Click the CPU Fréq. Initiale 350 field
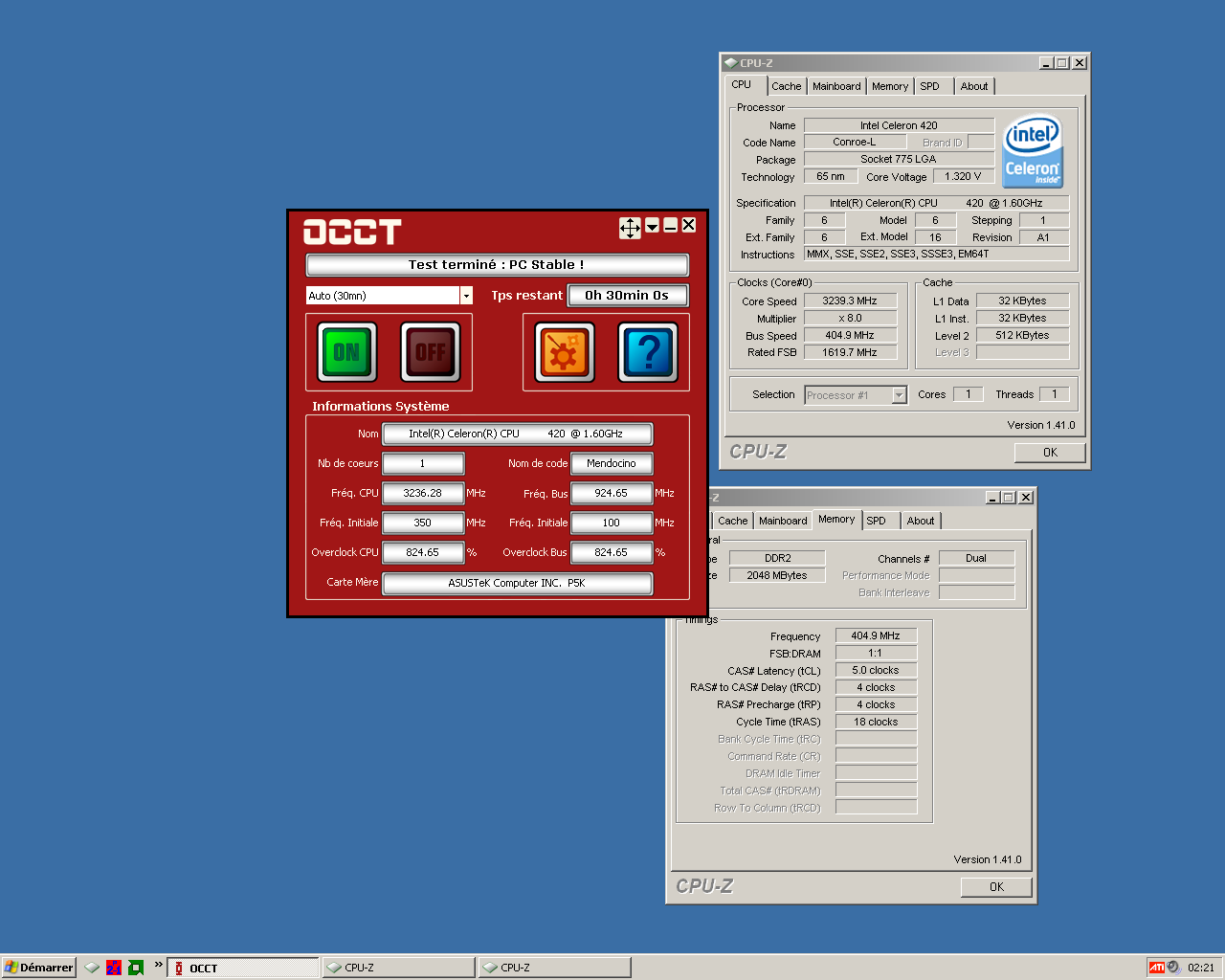The height and width of the screenshot is (980, 1225). coord(423,523)
